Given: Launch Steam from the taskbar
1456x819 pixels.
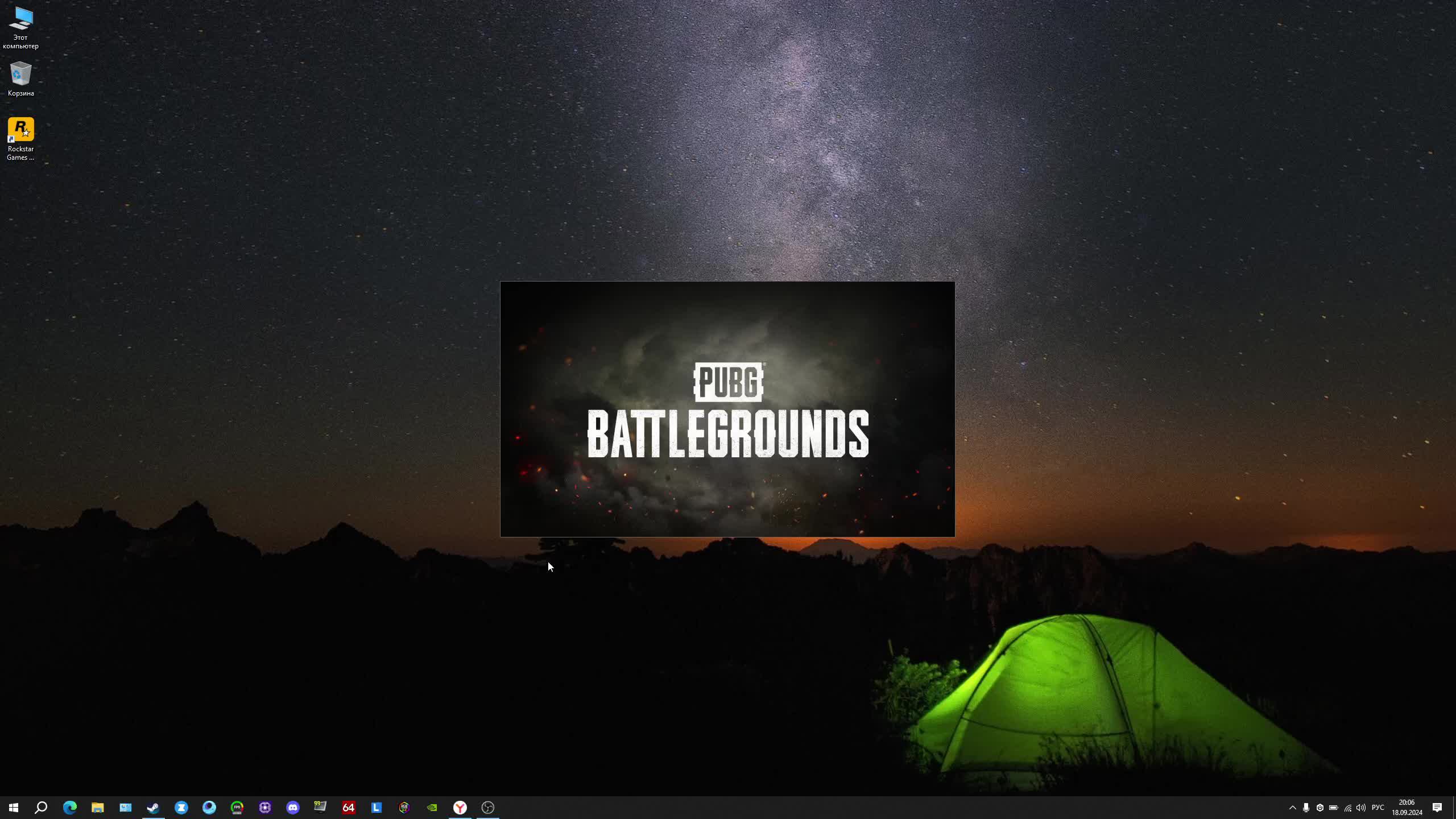Looking at the screenshot, I should click(x=153, y=807).
